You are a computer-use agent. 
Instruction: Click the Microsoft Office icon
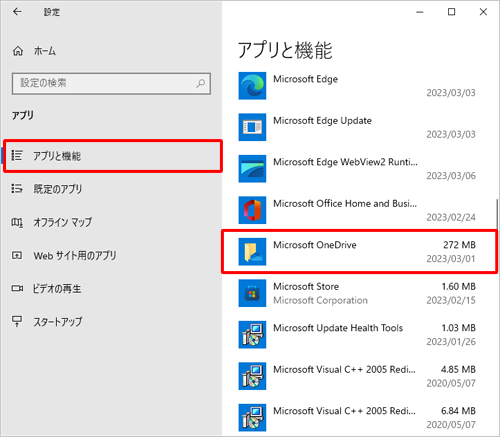click(252, 210)
